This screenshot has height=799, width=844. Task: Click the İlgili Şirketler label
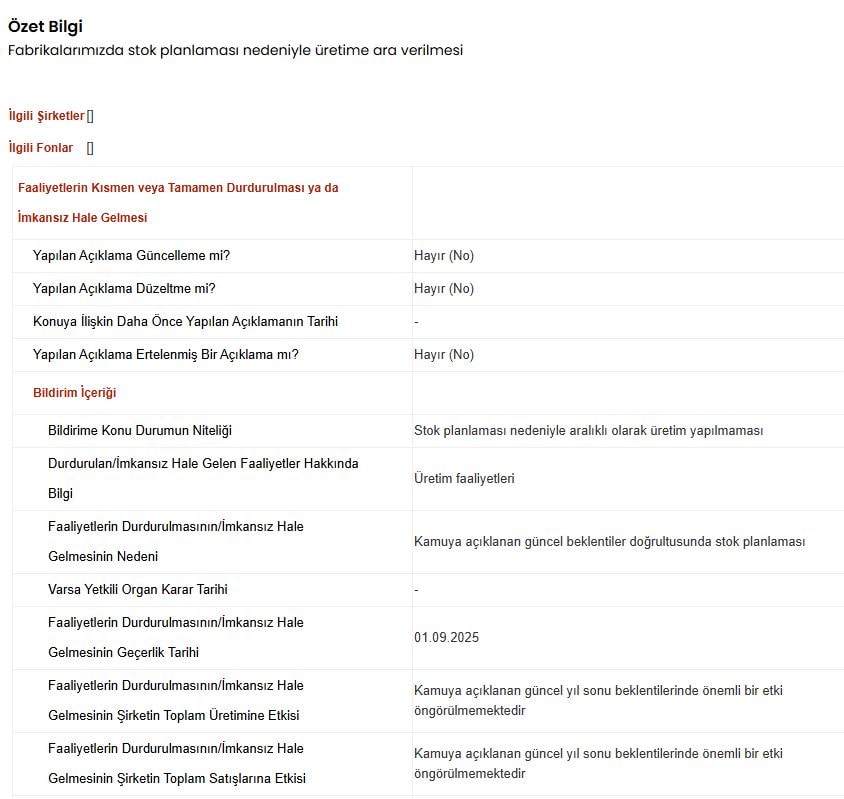click(46, 116)
